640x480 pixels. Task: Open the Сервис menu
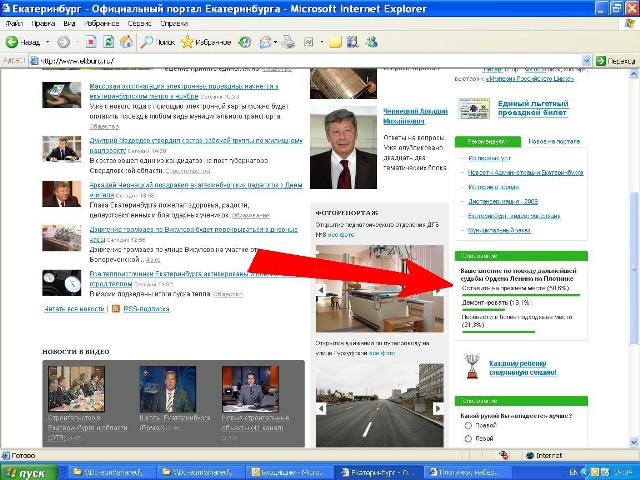tap(140, 24)
